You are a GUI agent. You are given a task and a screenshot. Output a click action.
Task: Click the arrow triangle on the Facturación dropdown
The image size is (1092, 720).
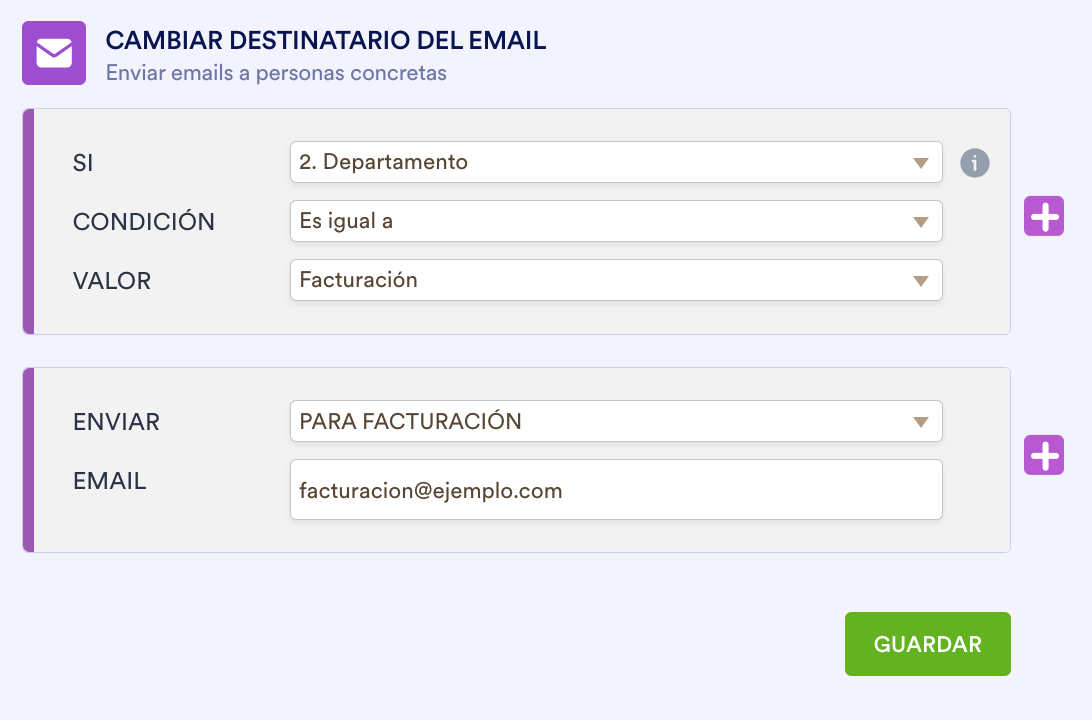(921, 281)
